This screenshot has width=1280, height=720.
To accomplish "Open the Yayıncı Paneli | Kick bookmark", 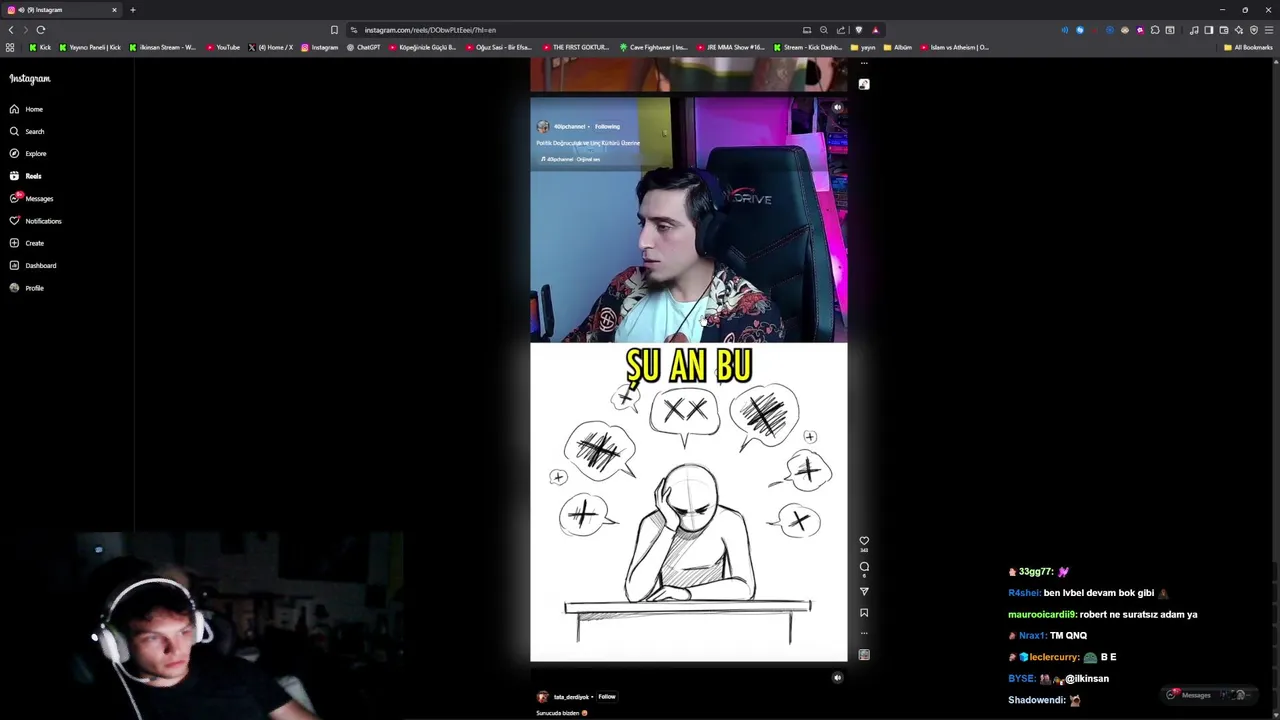I will coord(90,47).
